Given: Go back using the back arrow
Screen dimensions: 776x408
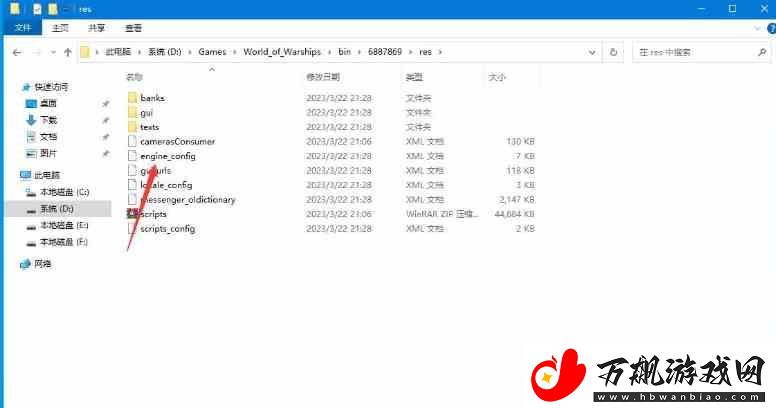Looking at the screenshot, I should (x=17, y=52).
